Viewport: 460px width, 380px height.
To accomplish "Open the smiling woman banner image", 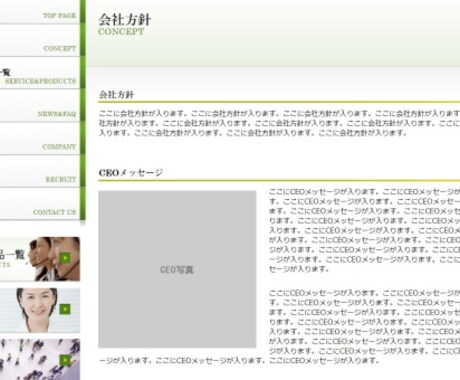I will (40, 310).
